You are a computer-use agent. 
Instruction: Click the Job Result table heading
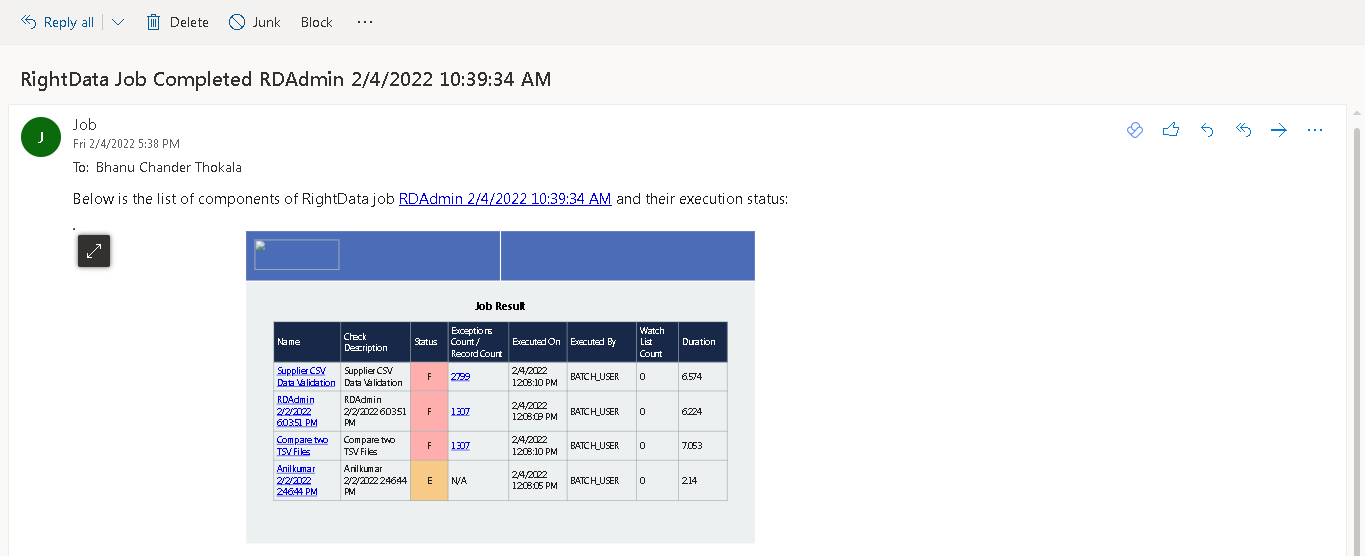coord(500,306)
